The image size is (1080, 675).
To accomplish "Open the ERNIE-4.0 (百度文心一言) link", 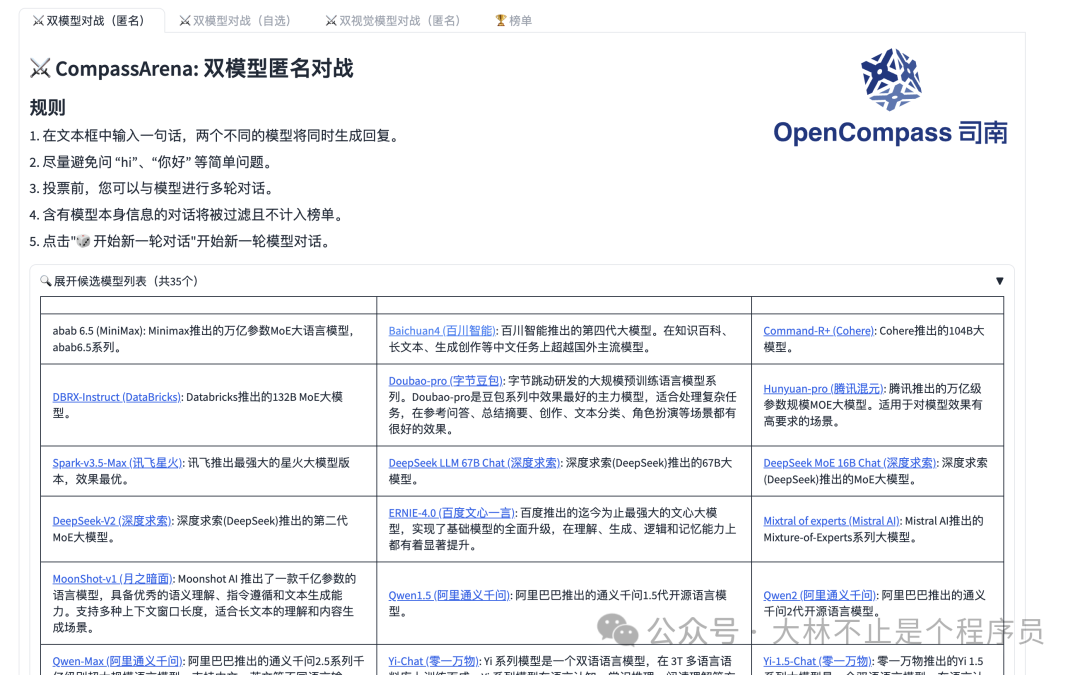I will pos(451,512).
